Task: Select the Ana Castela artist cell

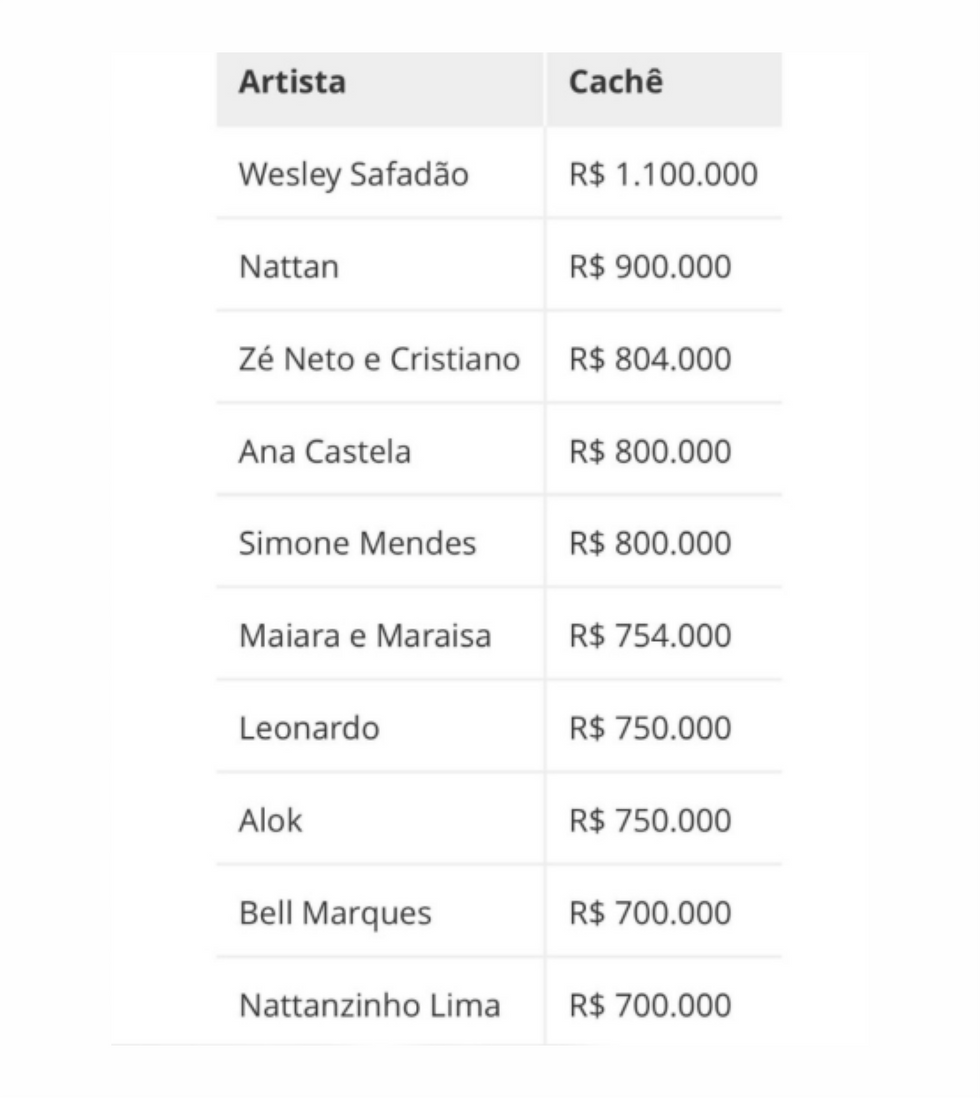Action: 324,451
